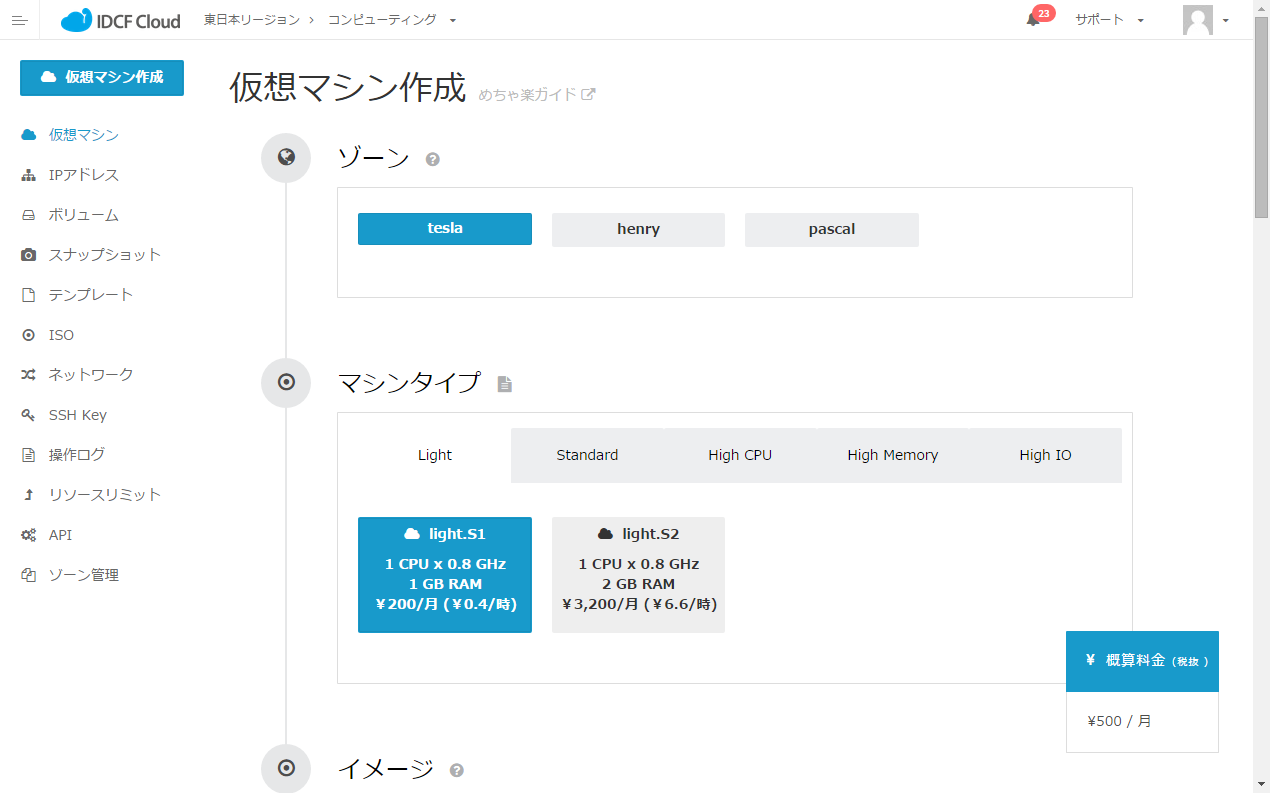The image size is (1270, 793).
Task: Expand the user avatar account menu
Action: coord(1205,20)
